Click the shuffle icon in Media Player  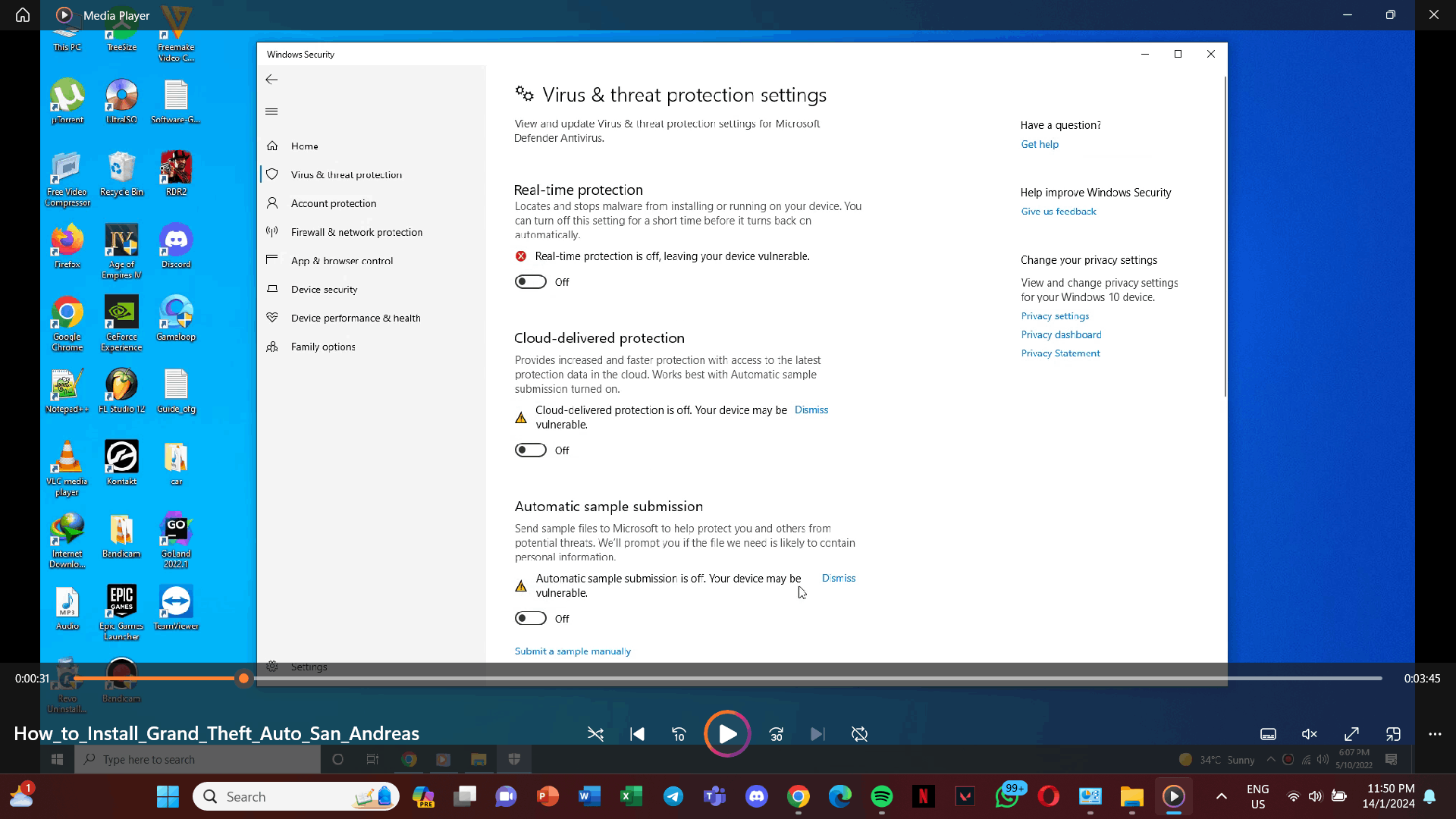tap(595, 734)
